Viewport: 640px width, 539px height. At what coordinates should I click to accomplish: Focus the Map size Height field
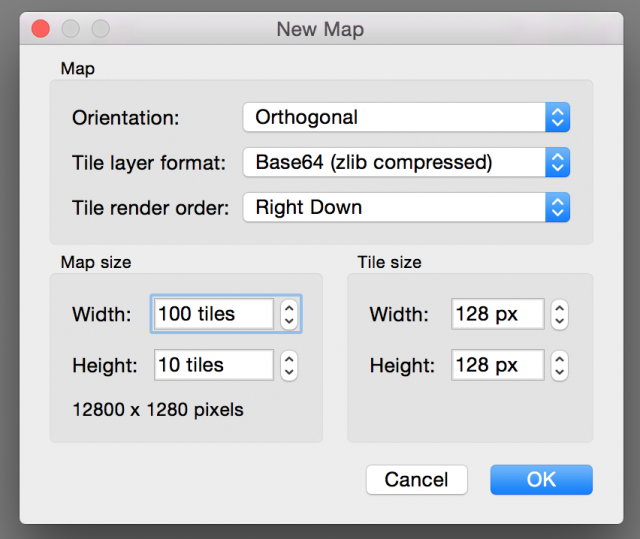point(213,365)
